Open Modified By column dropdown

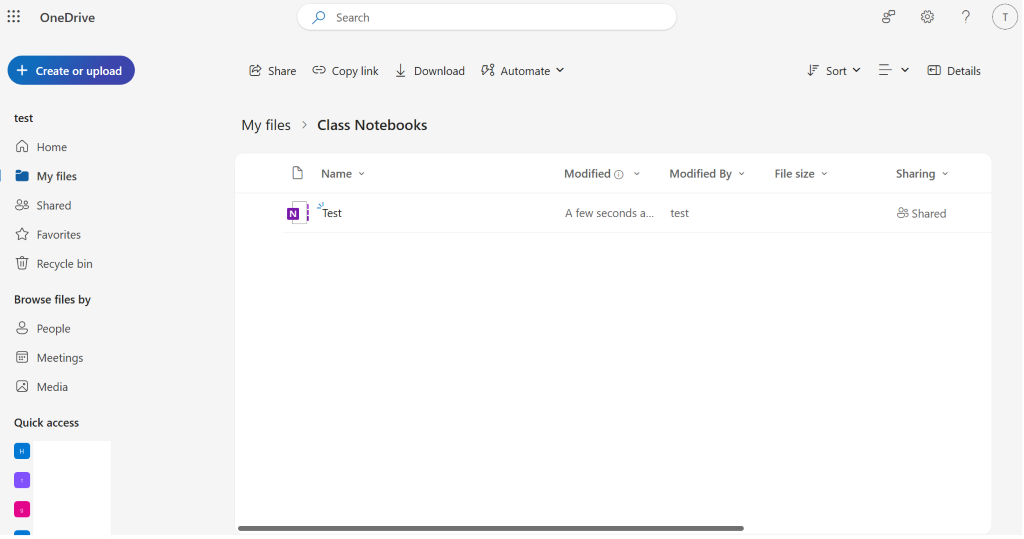tap(707, 174)
